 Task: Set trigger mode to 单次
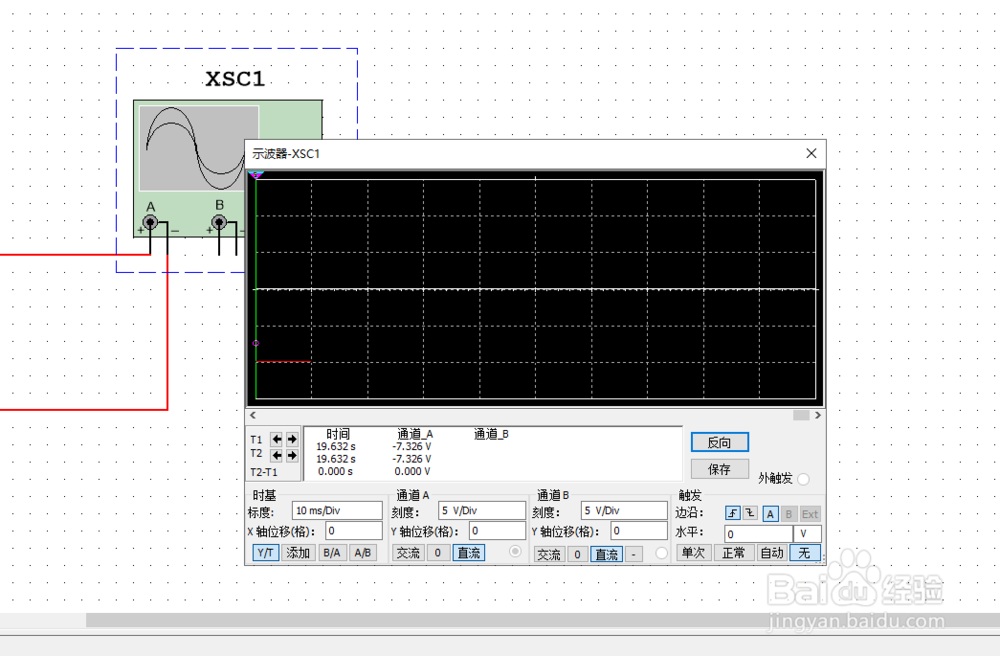[693, 553]
